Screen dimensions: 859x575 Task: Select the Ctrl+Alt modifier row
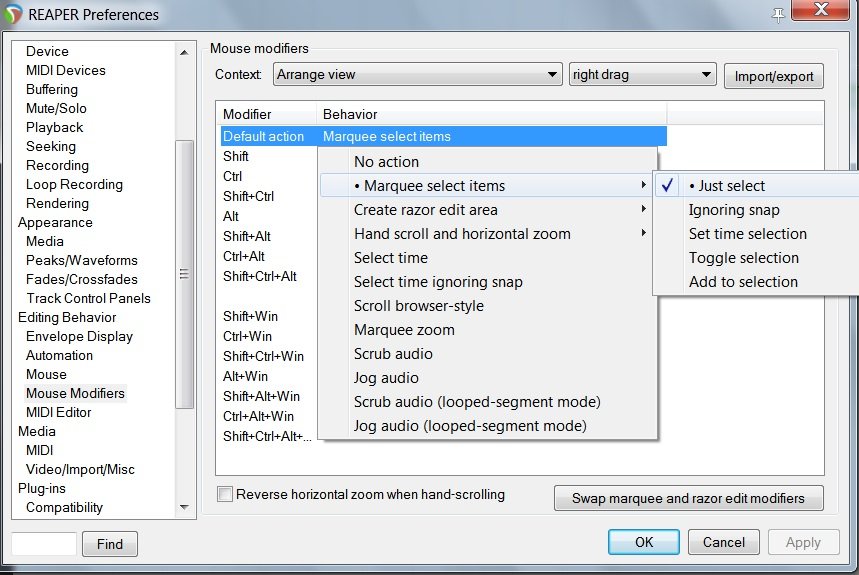tap(244, 256)
